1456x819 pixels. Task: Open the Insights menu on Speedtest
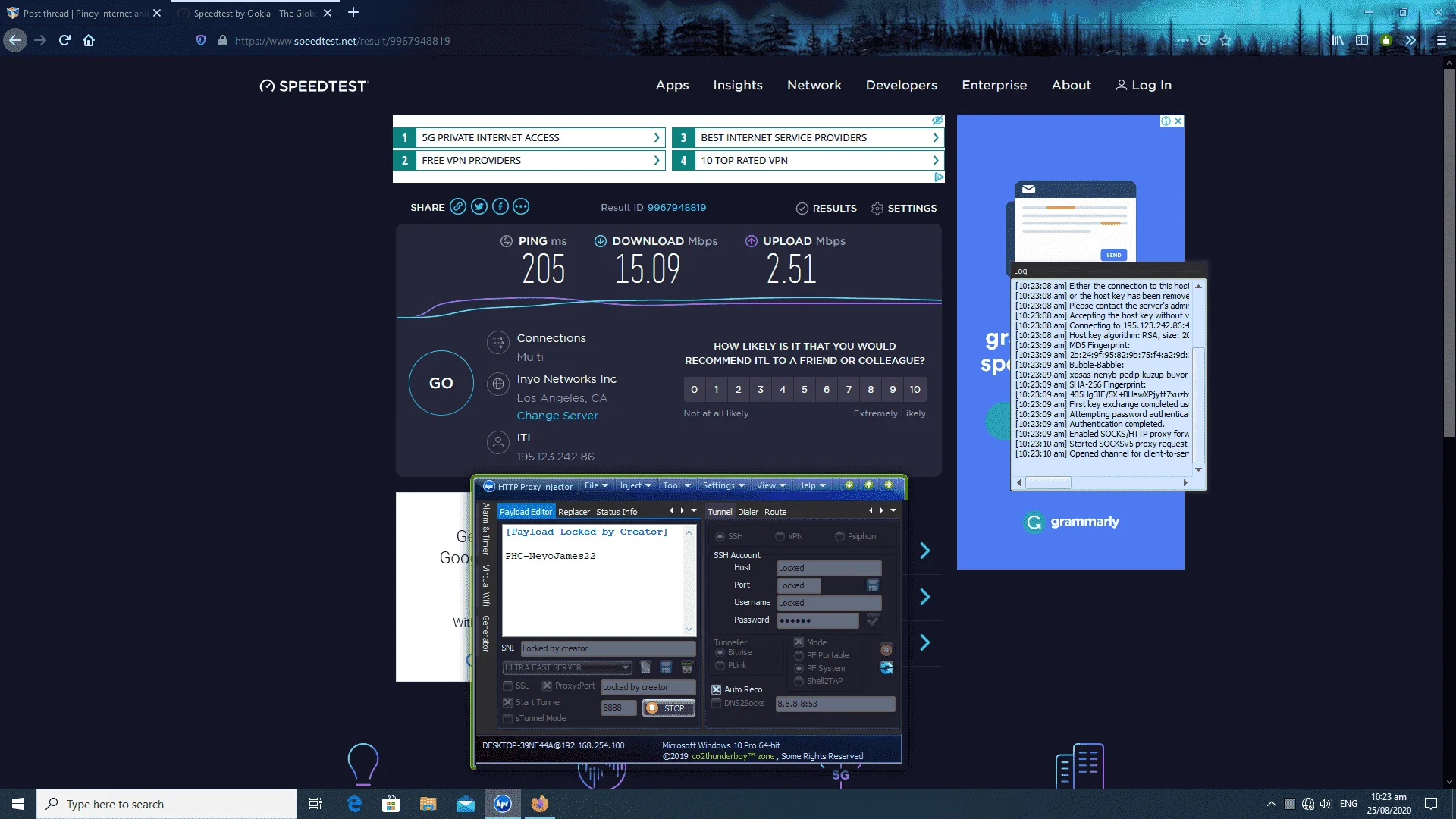coord(738,85)
